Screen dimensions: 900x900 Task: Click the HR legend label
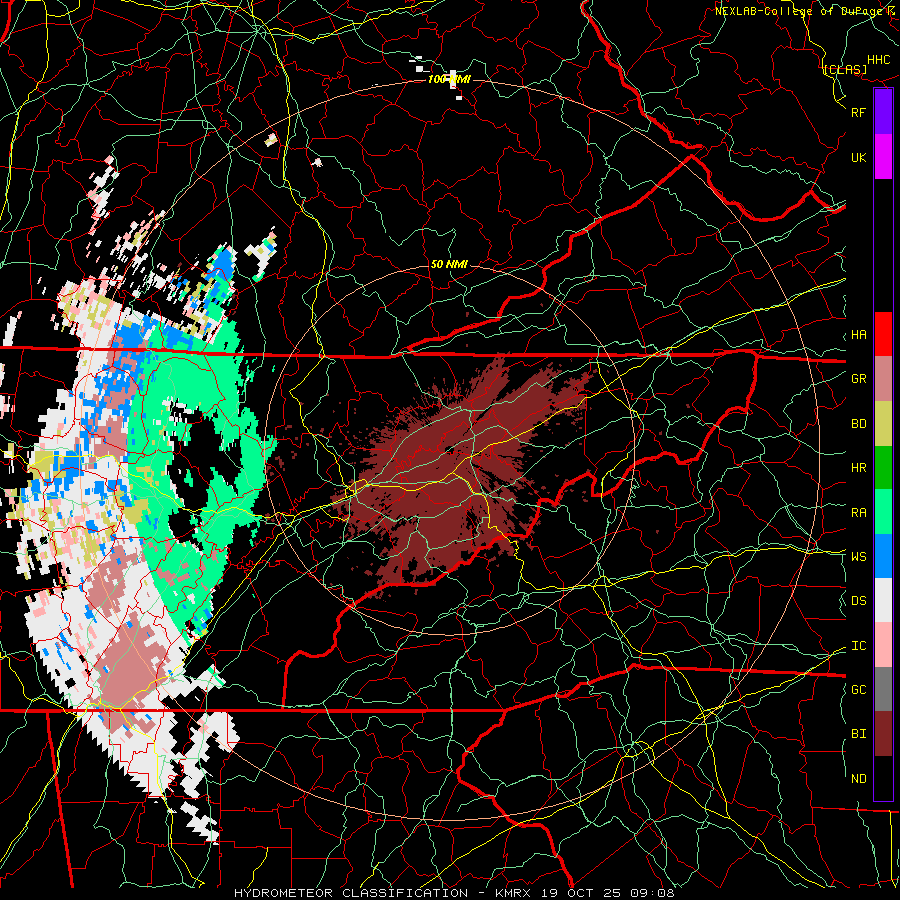(859, 468)
